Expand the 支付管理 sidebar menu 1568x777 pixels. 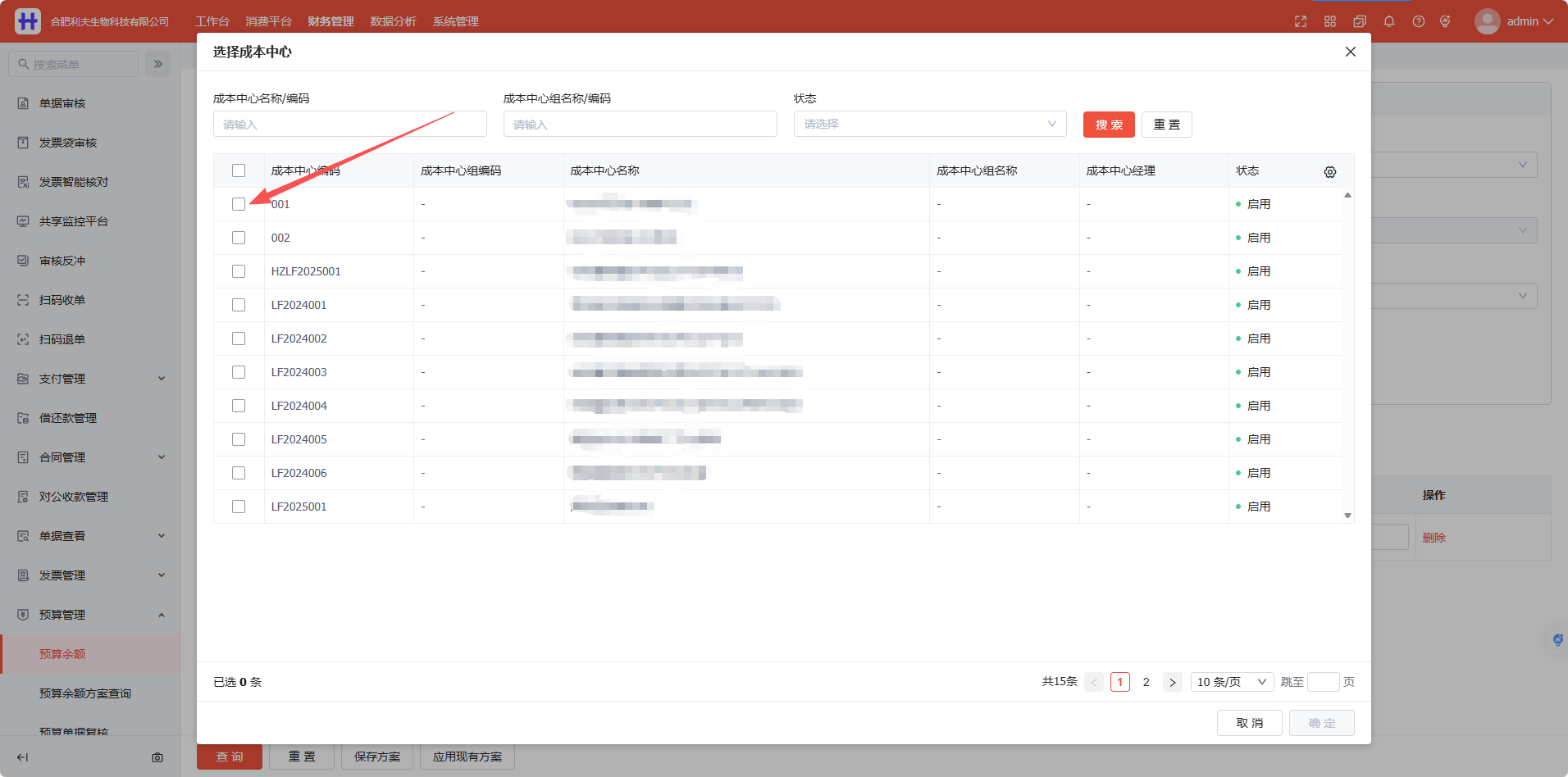click(90, 379)
